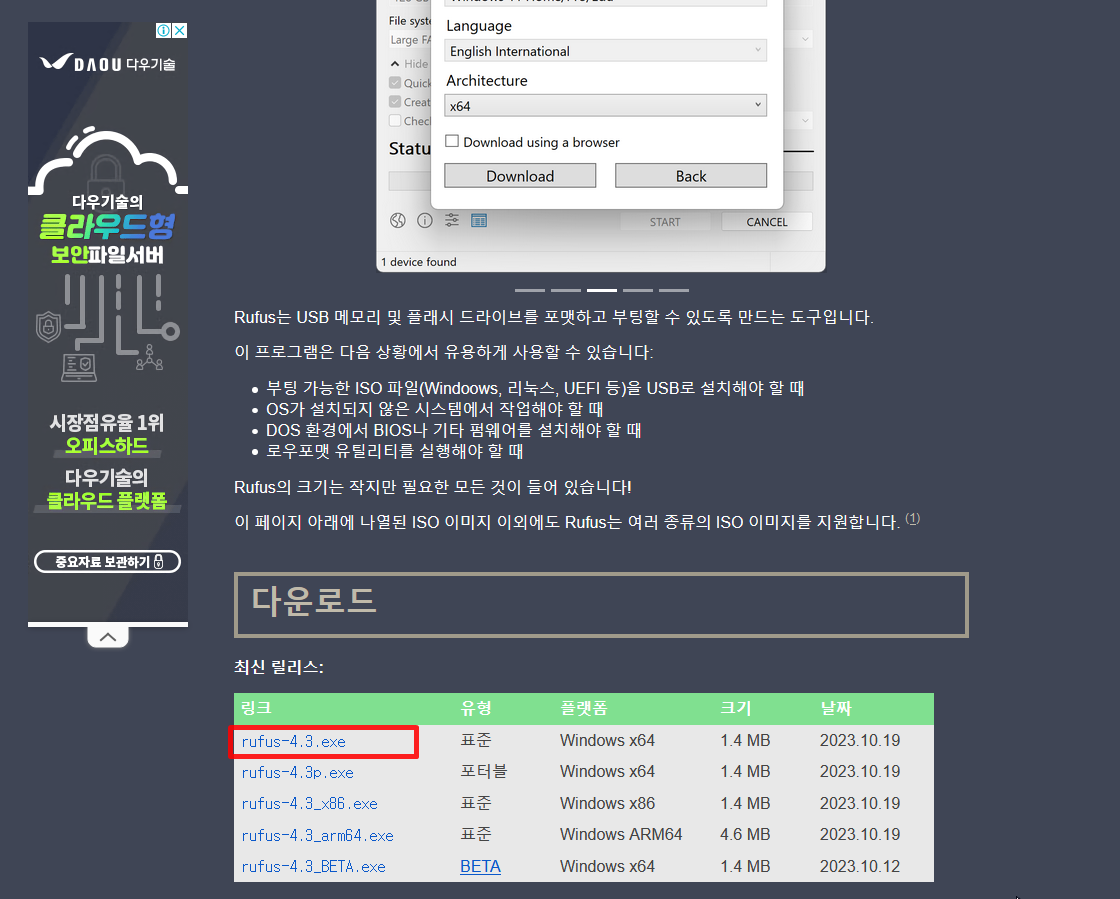Open footnote (1) reference

(x=912, y=518)
